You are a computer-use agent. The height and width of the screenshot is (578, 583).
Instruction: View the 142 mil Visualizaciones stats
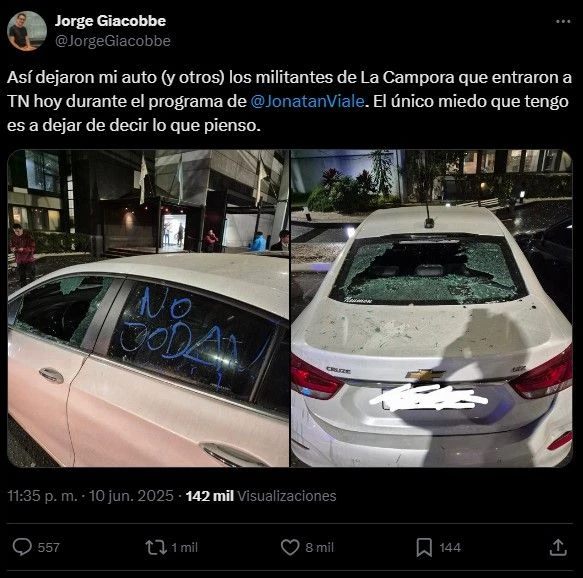(261, 496)
